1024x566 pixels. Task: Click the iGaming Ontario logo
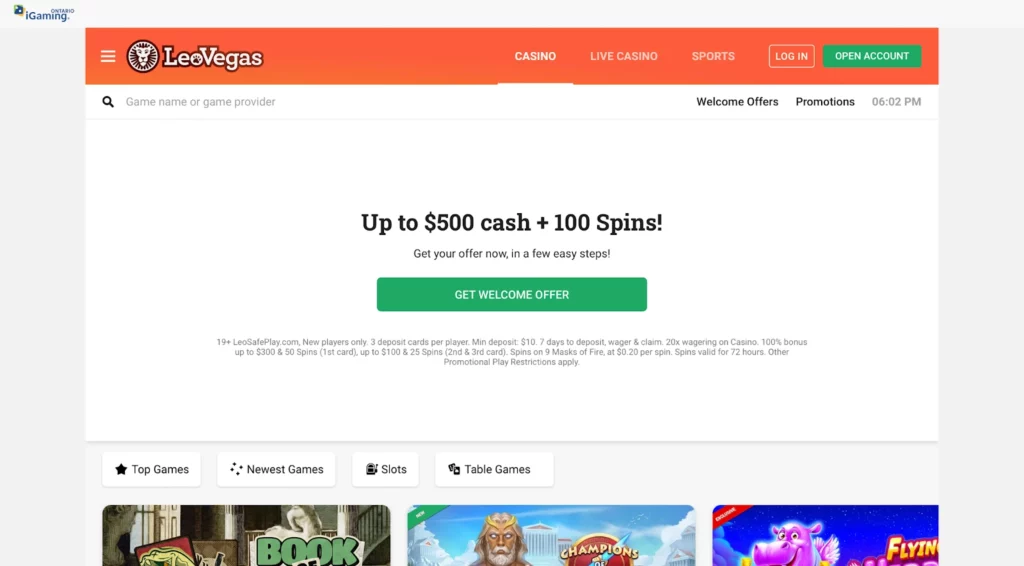point(44,14)
